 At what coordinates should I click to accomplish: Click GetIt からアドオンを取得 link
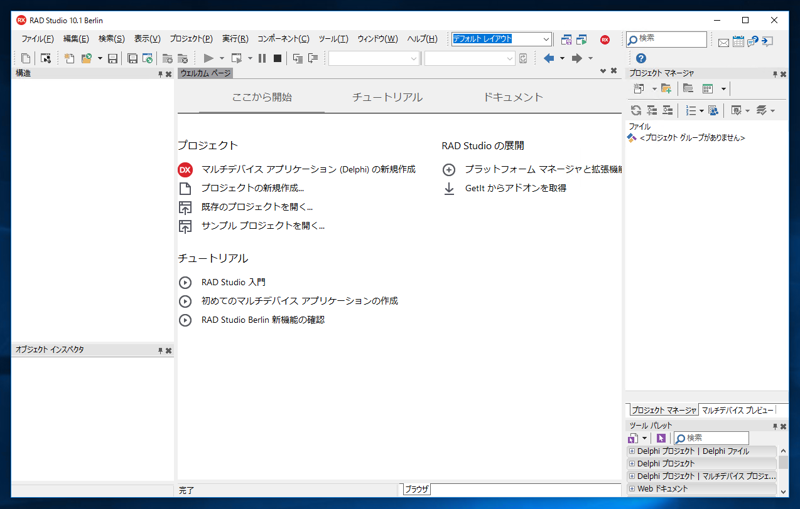(515, 188)
